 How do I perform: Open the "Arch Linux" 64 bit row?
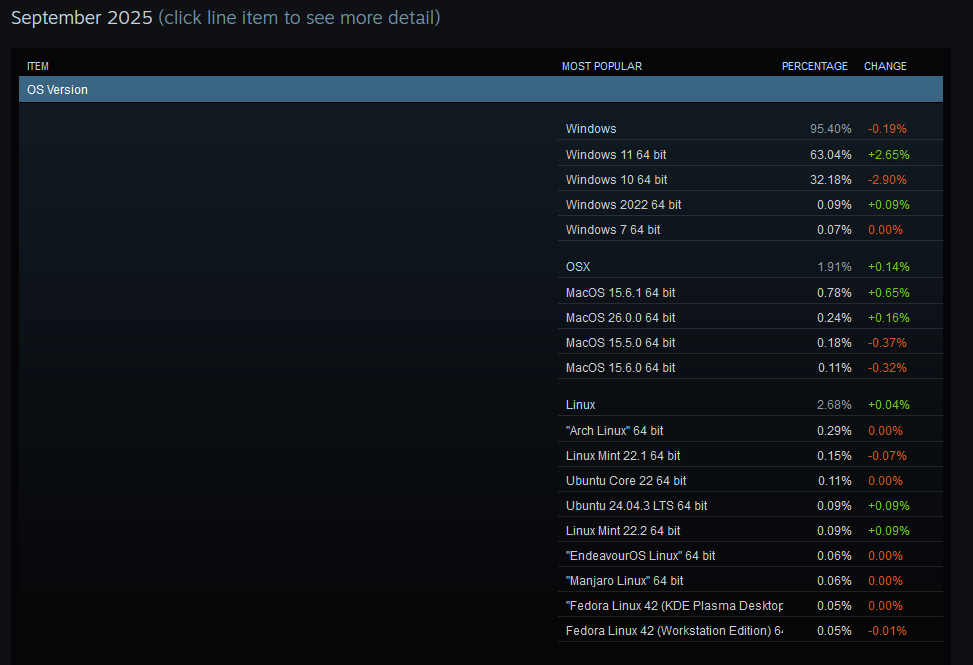point(614,431)
